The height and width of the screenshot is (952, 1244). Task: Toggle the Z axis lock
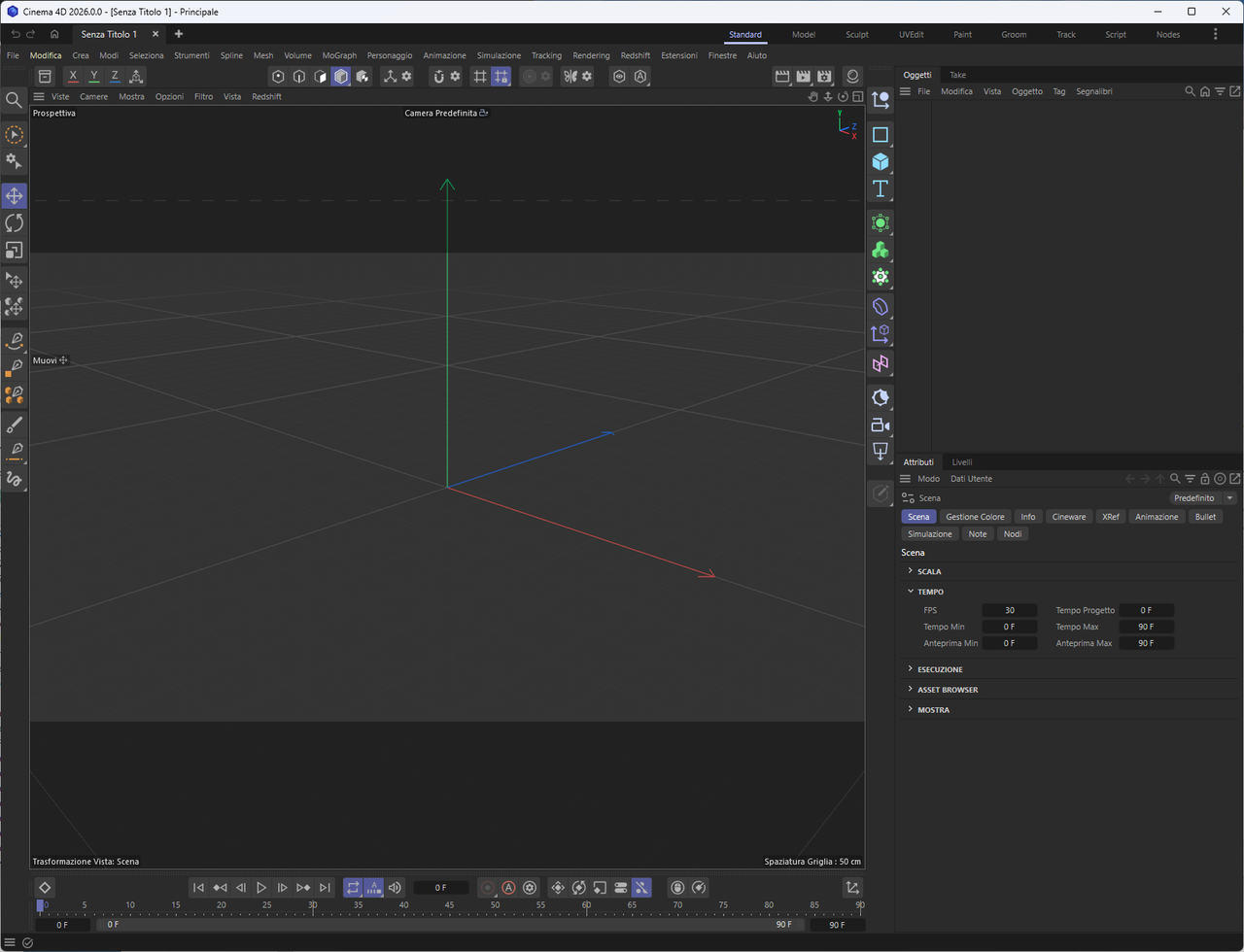click(115, 77)
